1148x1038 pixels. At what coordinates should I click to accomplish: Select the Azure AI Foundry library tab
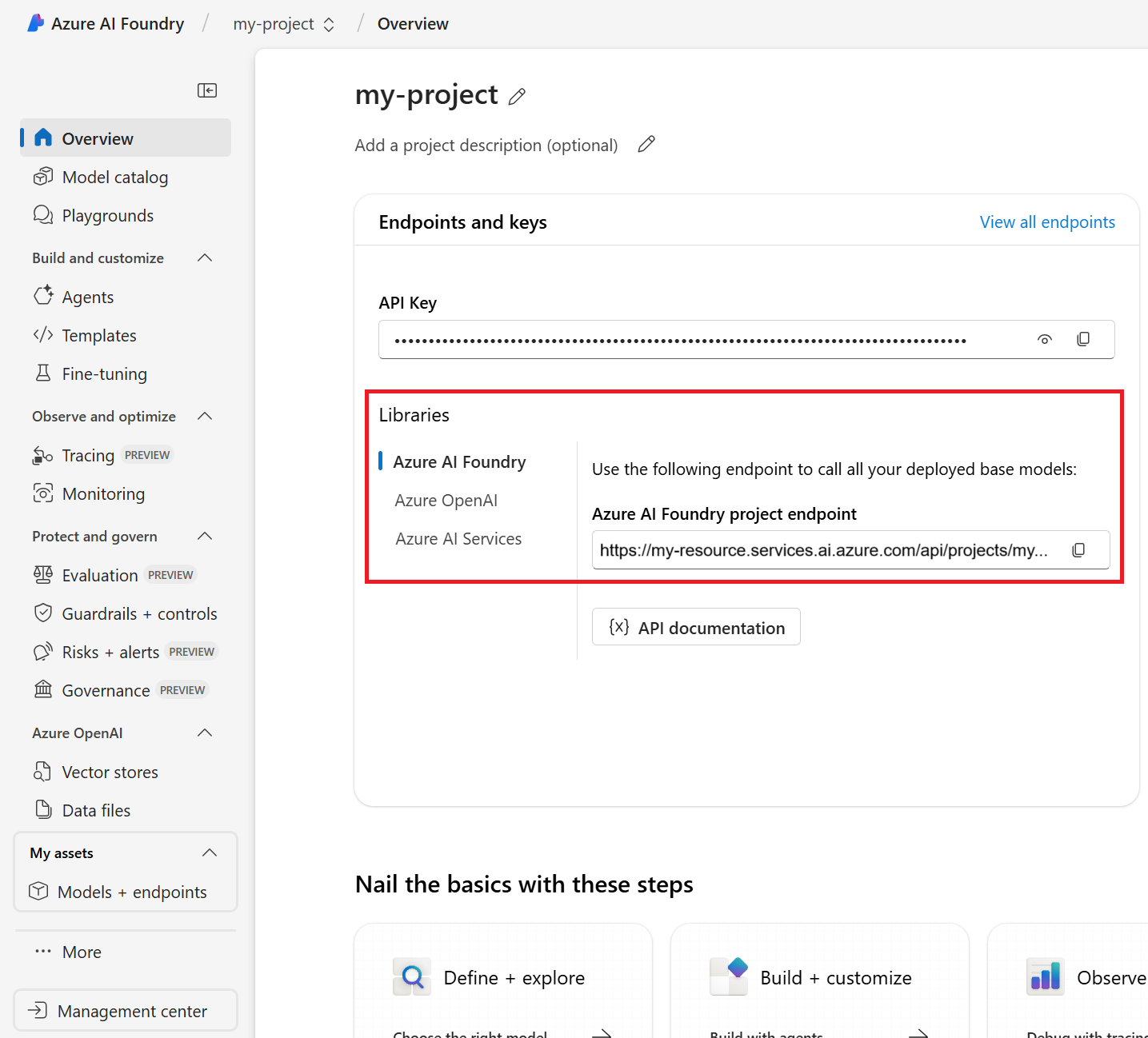(459, 461)
